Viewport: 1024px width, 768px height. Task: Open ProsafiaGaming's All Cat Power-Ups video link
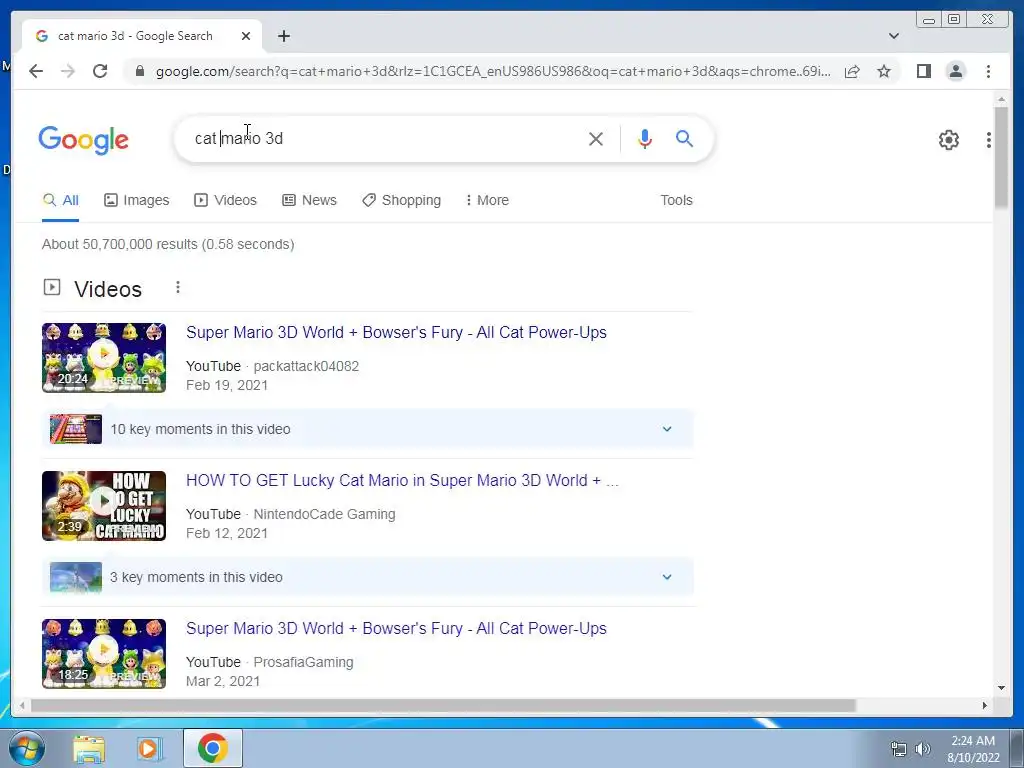(396, 628)
